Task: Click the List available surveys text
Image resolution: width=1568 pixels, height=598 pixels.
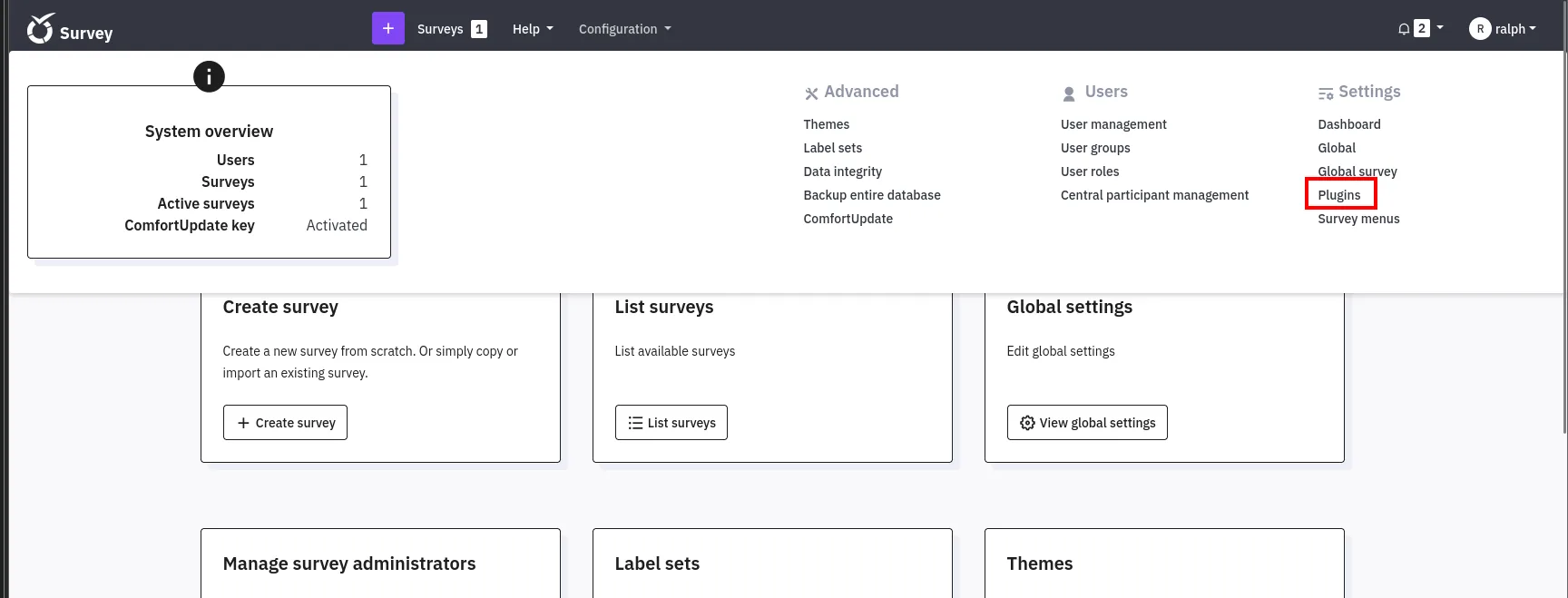Action: point(675,351)
